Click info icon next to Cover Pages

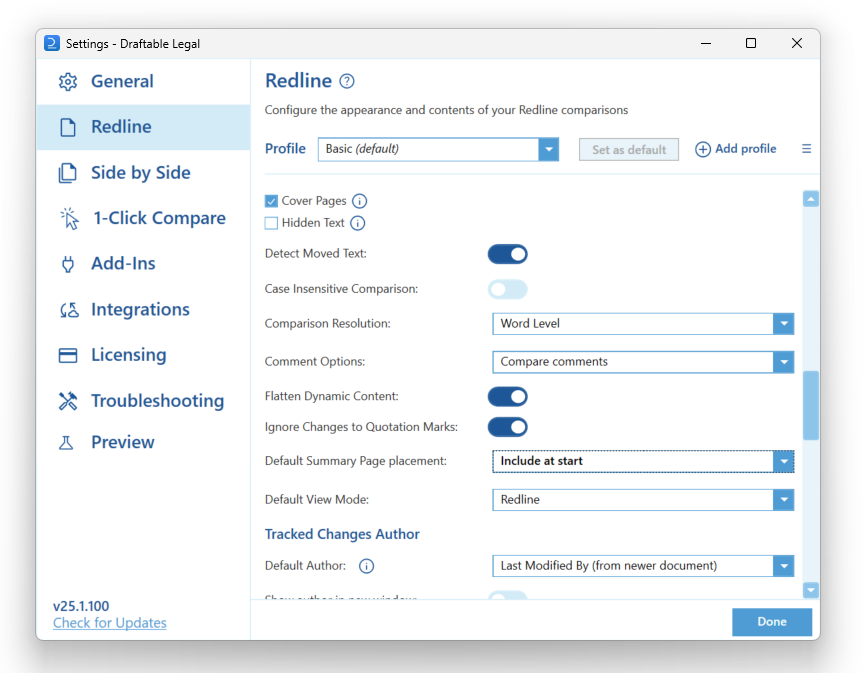click(x=360, y=201)
